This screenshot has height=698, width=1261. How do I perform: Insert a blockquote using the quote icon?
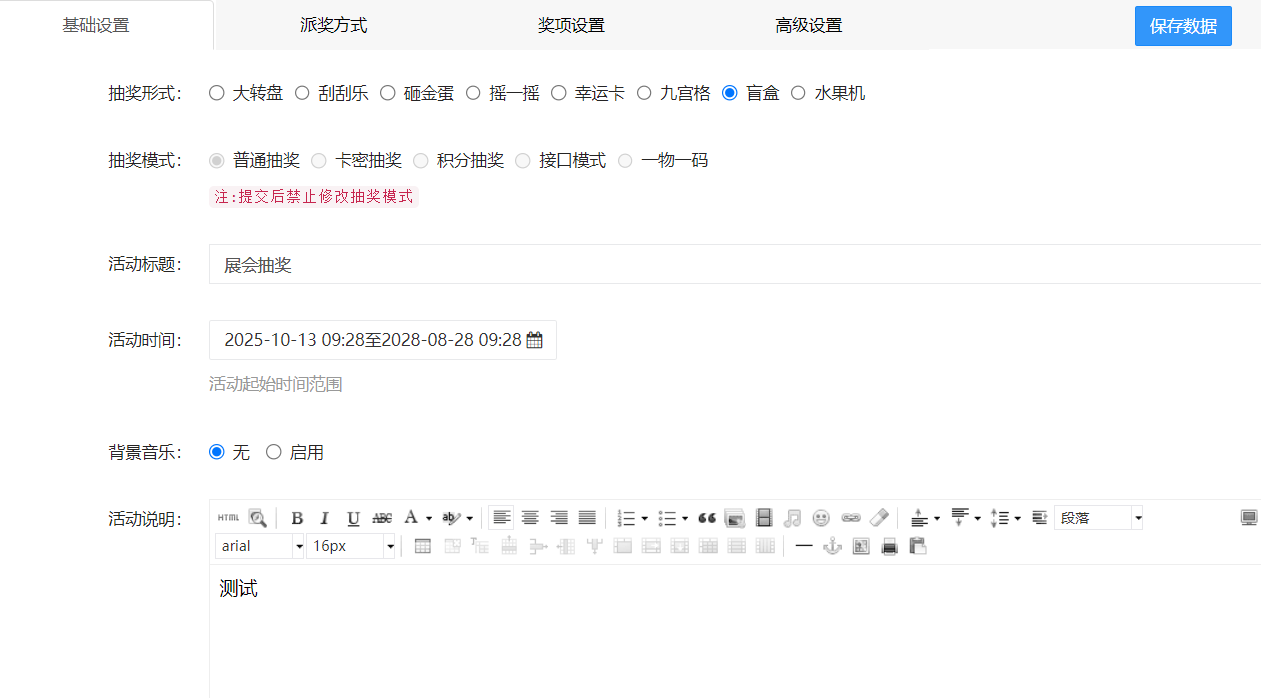[x=707, y=518]
